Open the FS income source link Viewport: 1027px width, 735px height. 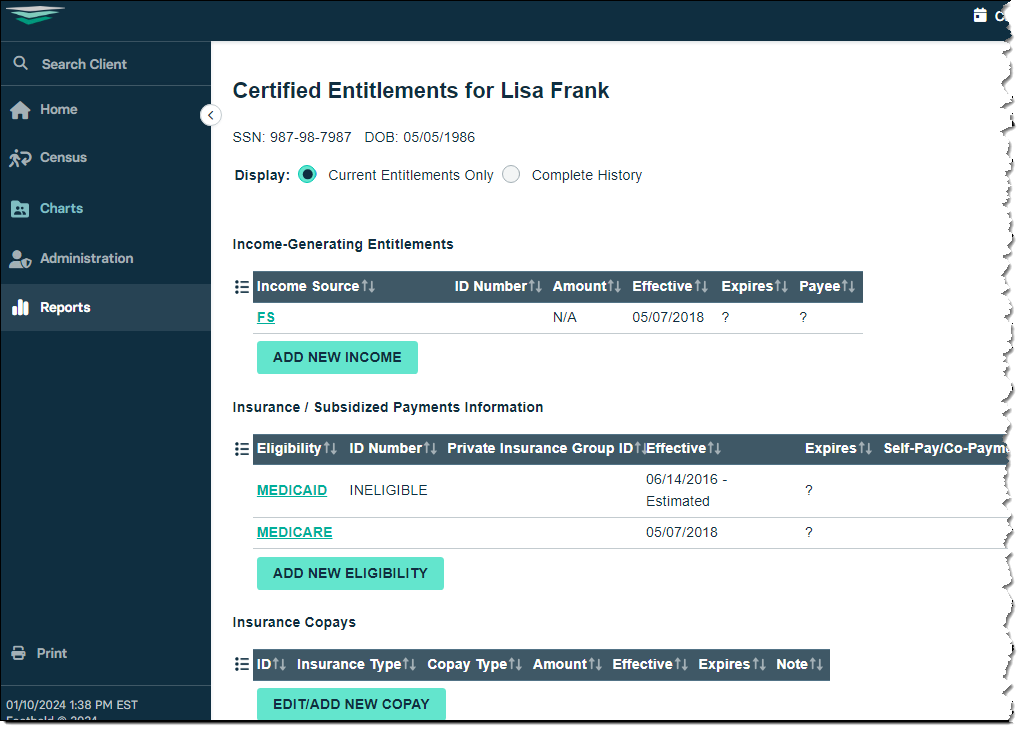pyautogui.click(x=265, y=318)
